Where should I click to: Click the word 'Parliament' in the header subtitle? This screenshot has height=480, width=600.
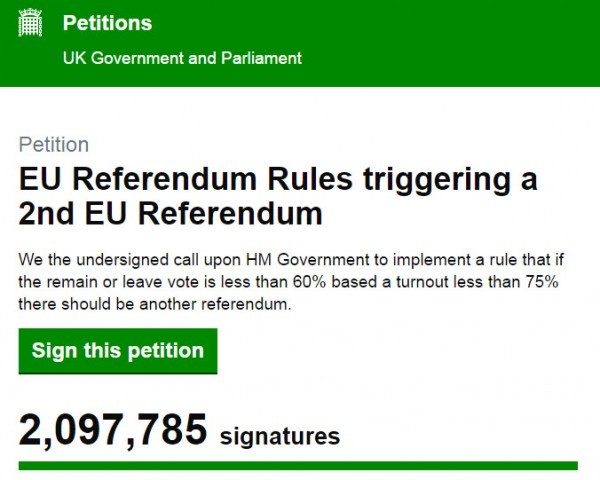point(260,57)
